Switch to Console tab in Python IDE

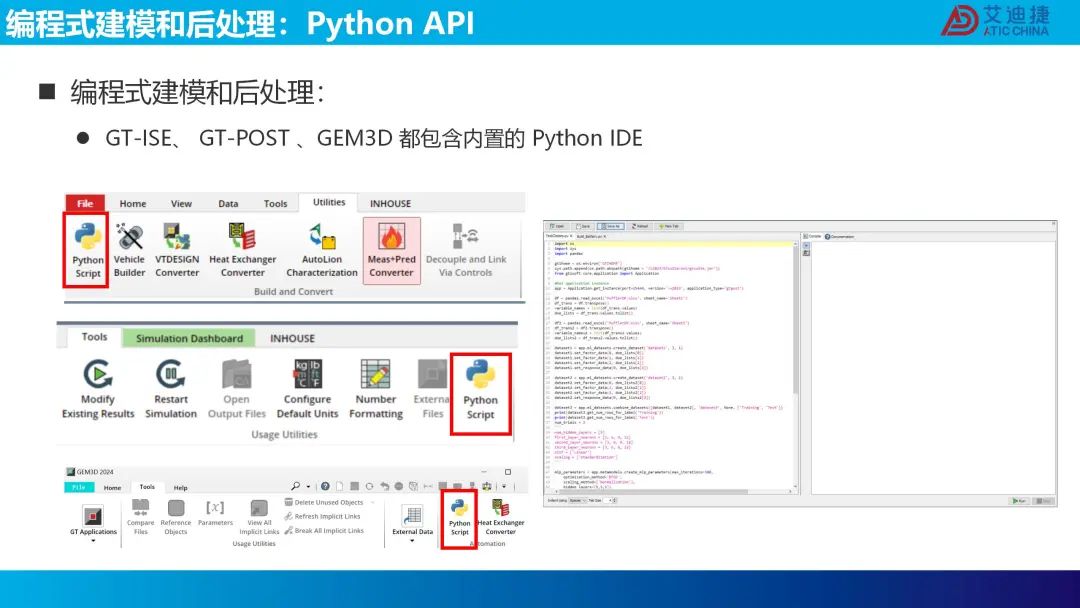813,236
